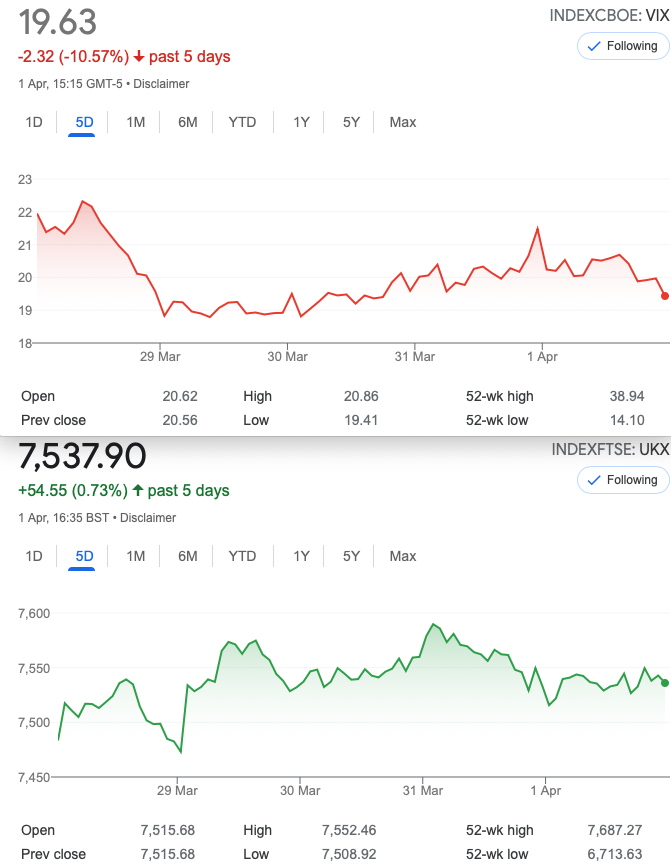
Task: Open the VIX Disclaimer link
Action: (x=161, y=84)
